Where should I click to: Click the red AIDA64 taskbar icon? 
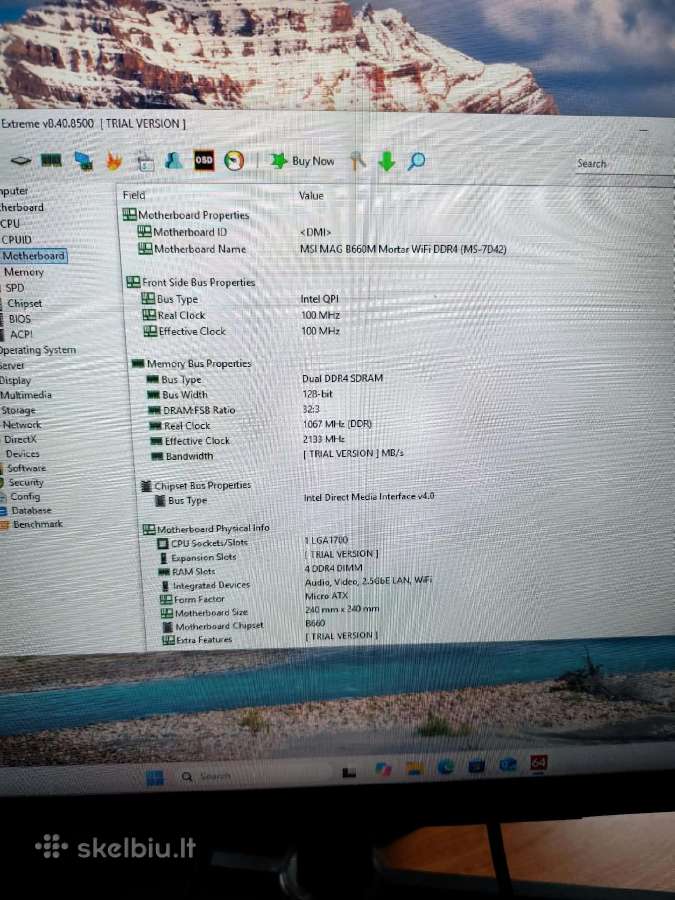point(538,763)
